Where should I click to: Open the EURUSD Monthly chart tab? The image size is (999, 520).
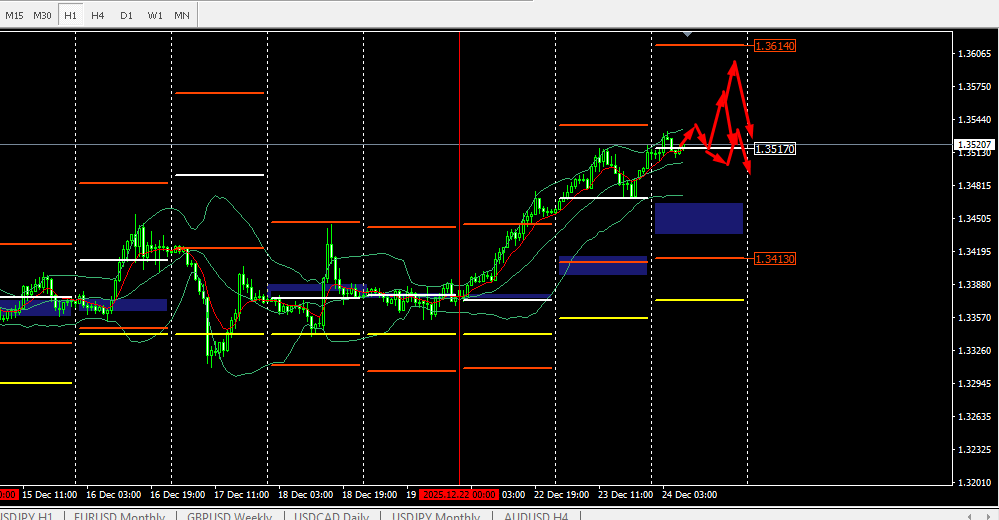point(119,516)
